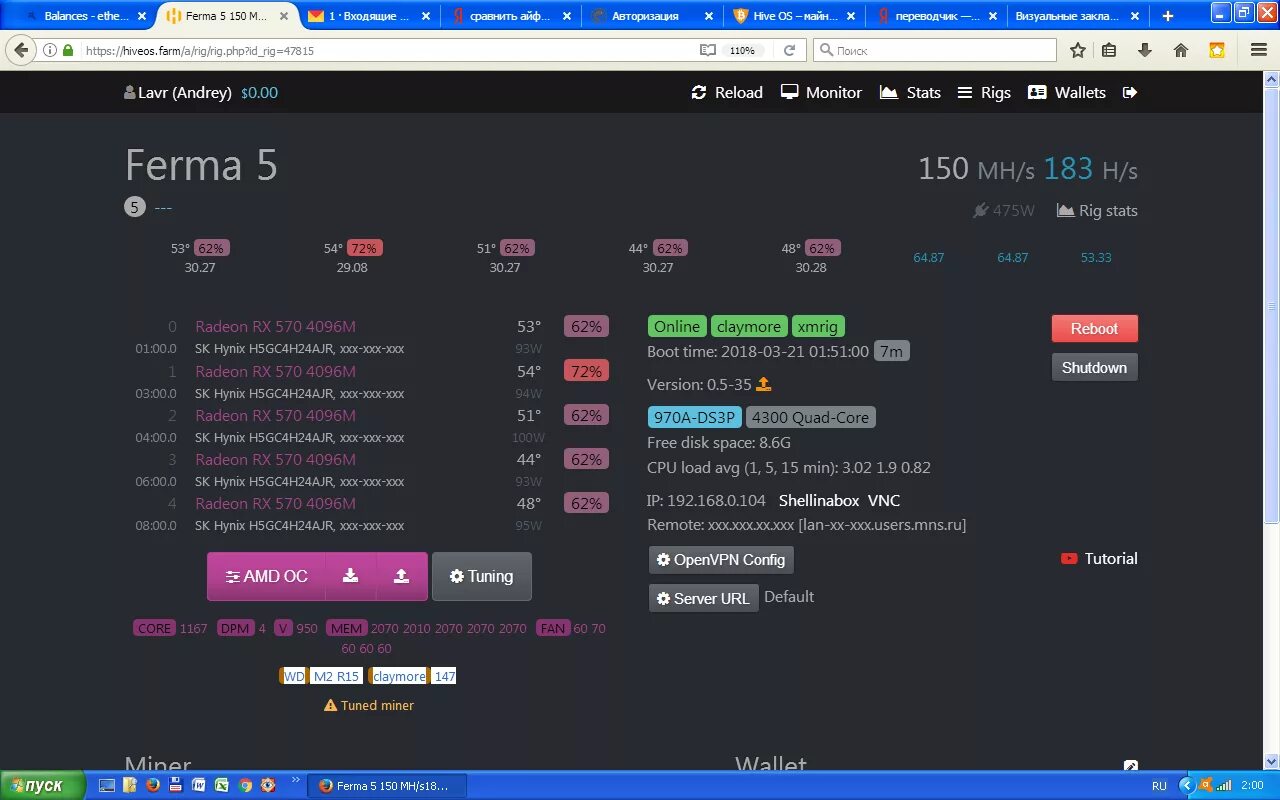This screenshot has height=800, width=1280.
Task: Click the MEM overclock label
Action: tap(347, 628)
